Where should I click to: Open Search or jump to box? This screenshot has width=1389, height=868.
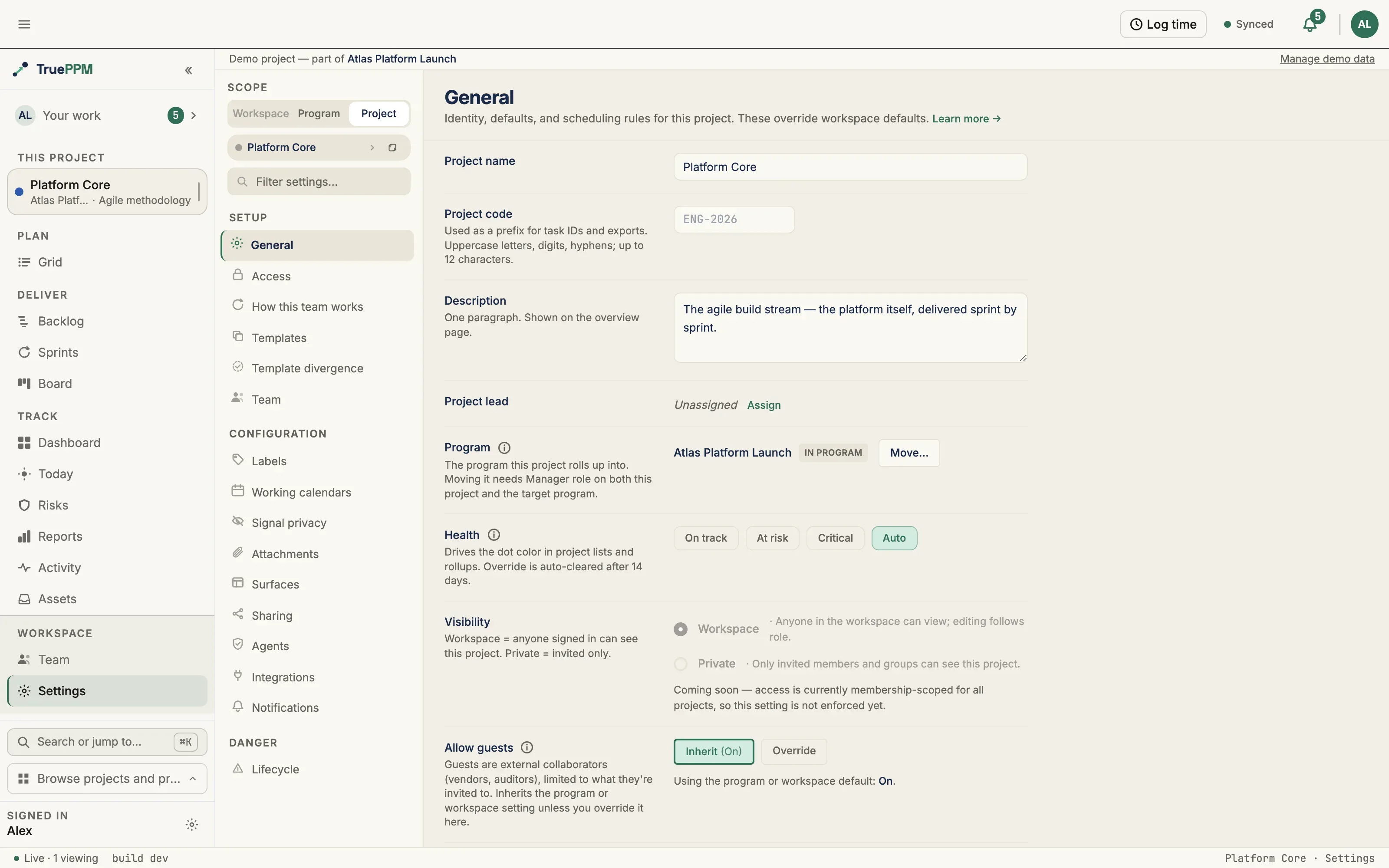pos(107,742)
